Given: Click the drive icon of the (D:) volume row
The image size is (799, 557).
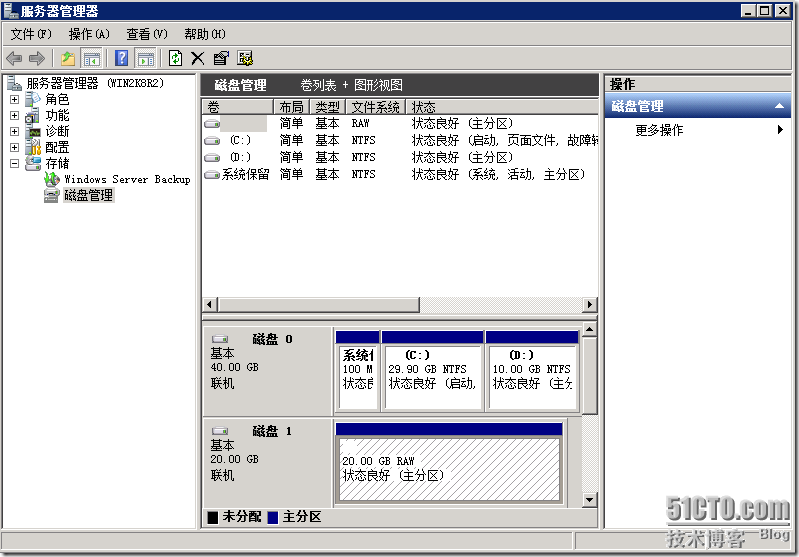Looking at the screenshot, I should (212, 157).
